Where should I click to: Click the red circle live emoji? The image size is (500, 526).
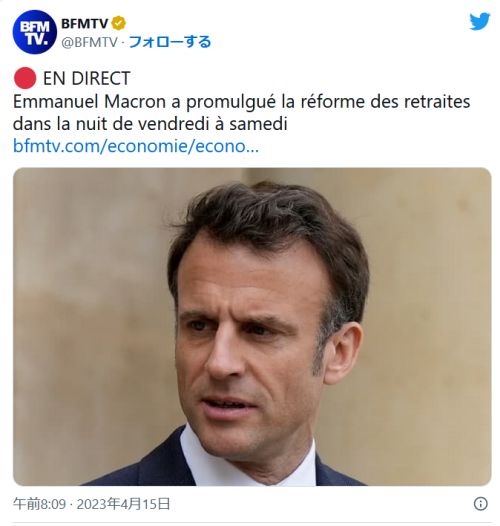(25, 78)
